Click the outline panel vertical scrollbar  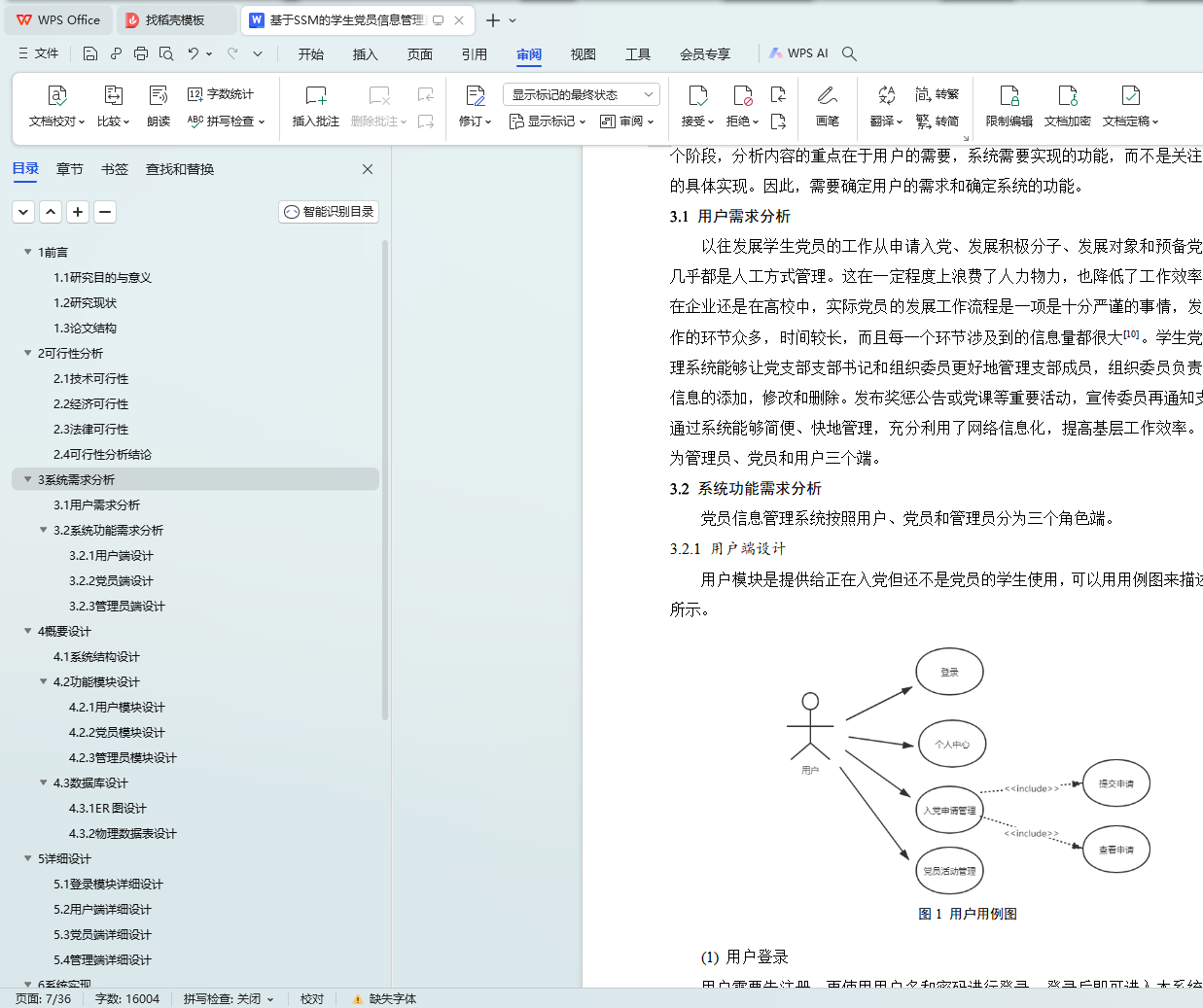[x=385, y=481]
